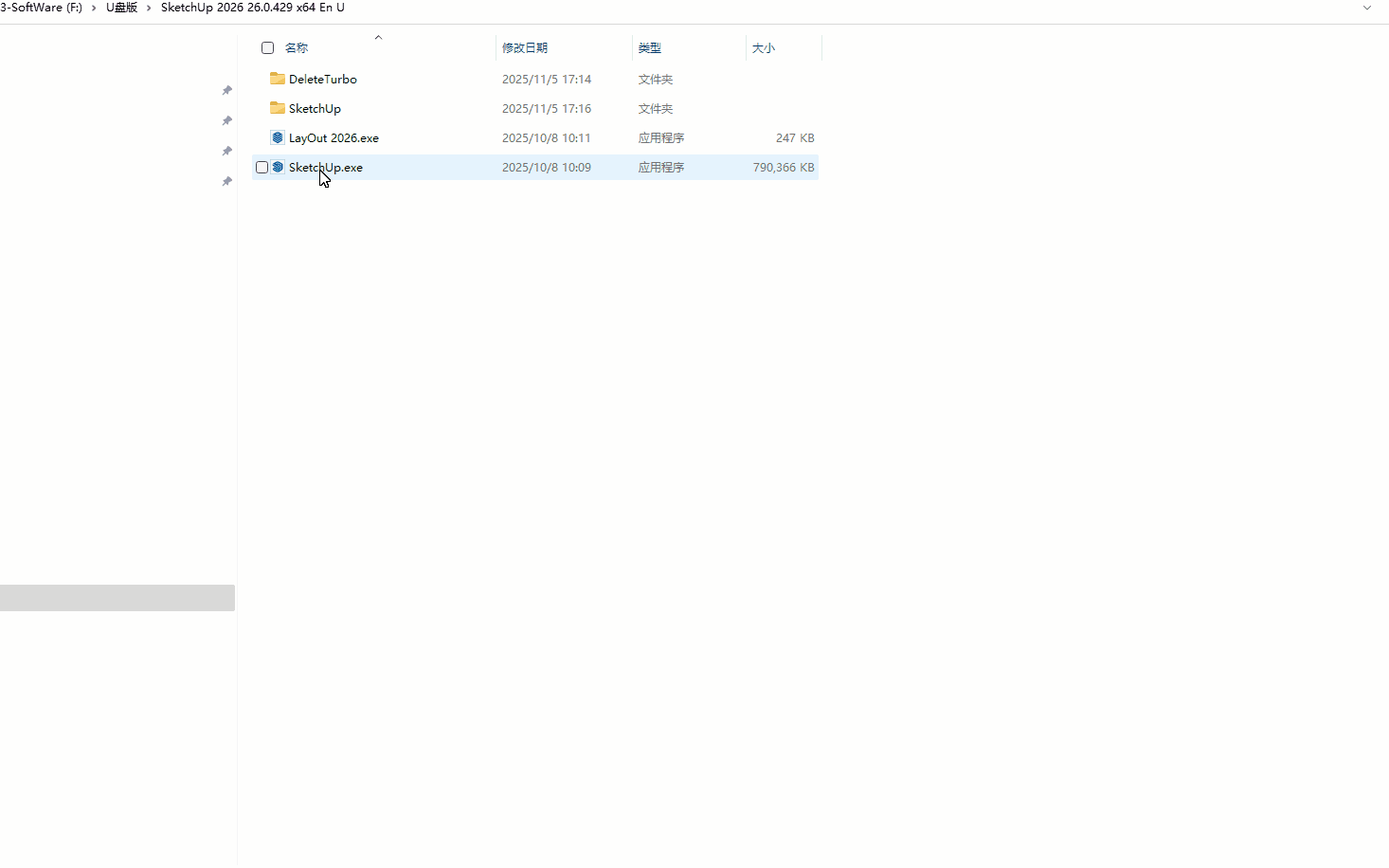Sort files by the 修改日期 column header
Image resolution: width=1389 pixels, height=868 pixels.
point(525,47)
